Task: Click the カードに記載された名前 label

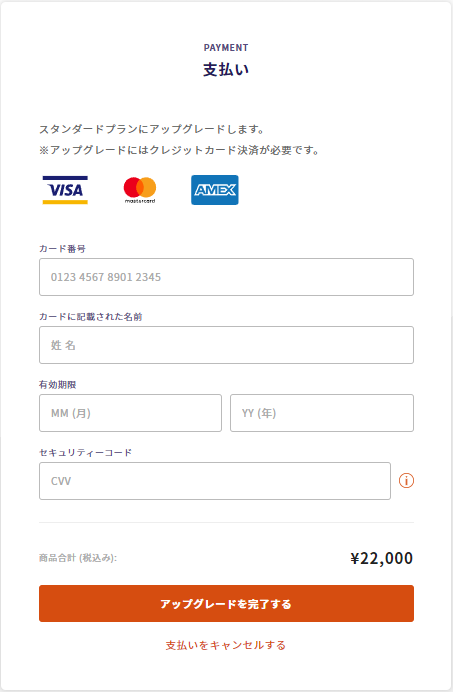Action: pos(91,316)
